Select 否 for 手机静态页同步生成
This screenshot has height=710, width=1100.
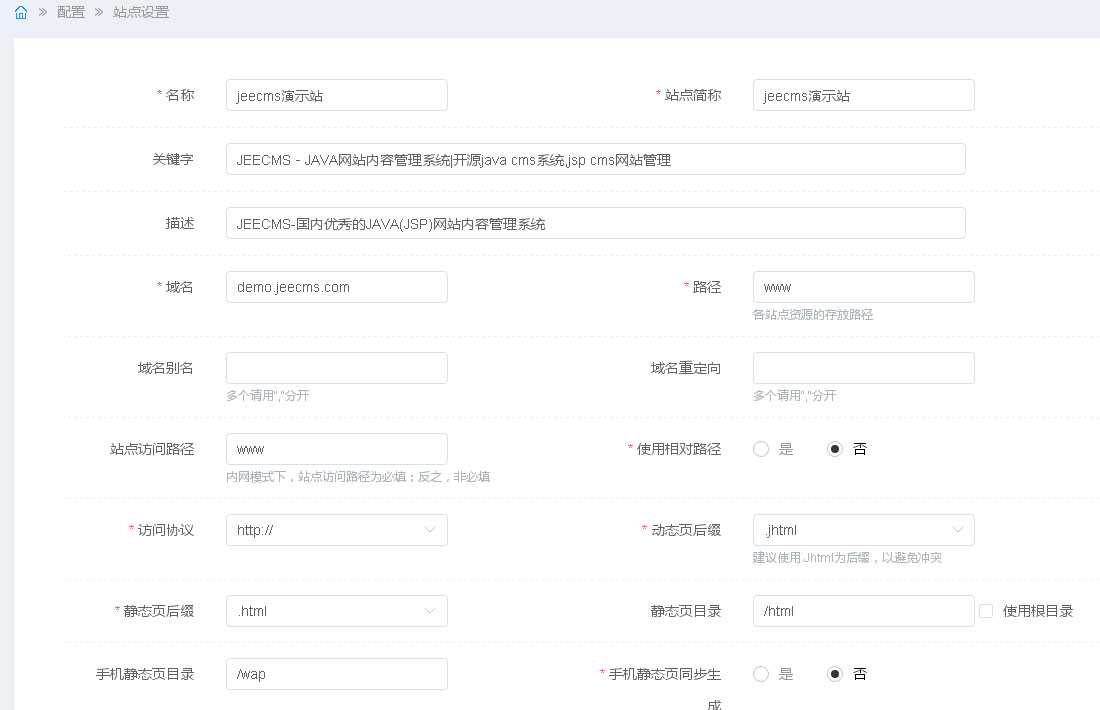(x=835, y=674)
